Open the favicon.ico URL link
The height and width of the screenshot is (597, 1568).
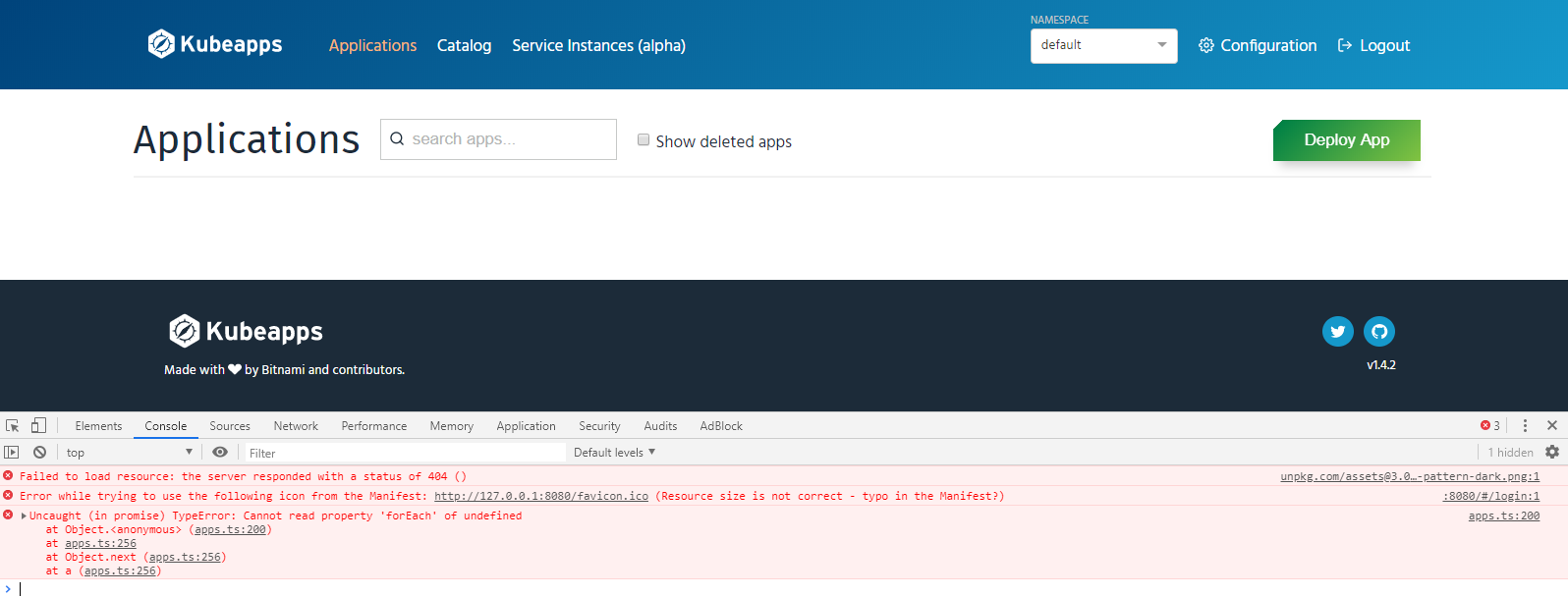(x=541, y=496)
